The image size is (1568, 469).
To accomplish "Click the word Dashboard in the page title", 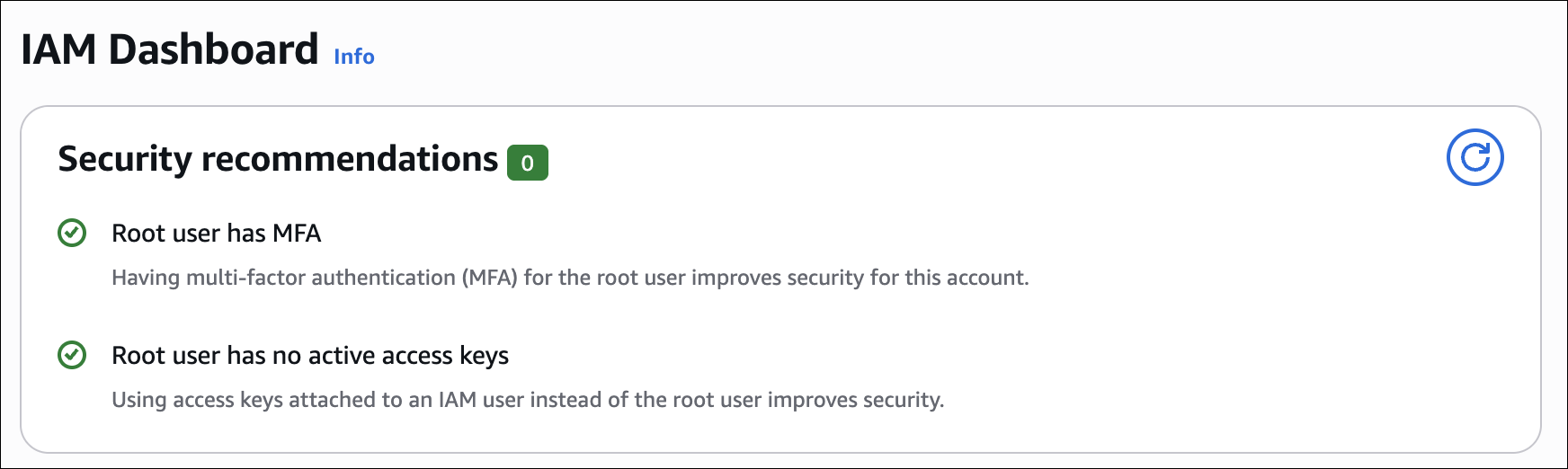I will coord(213,49).
